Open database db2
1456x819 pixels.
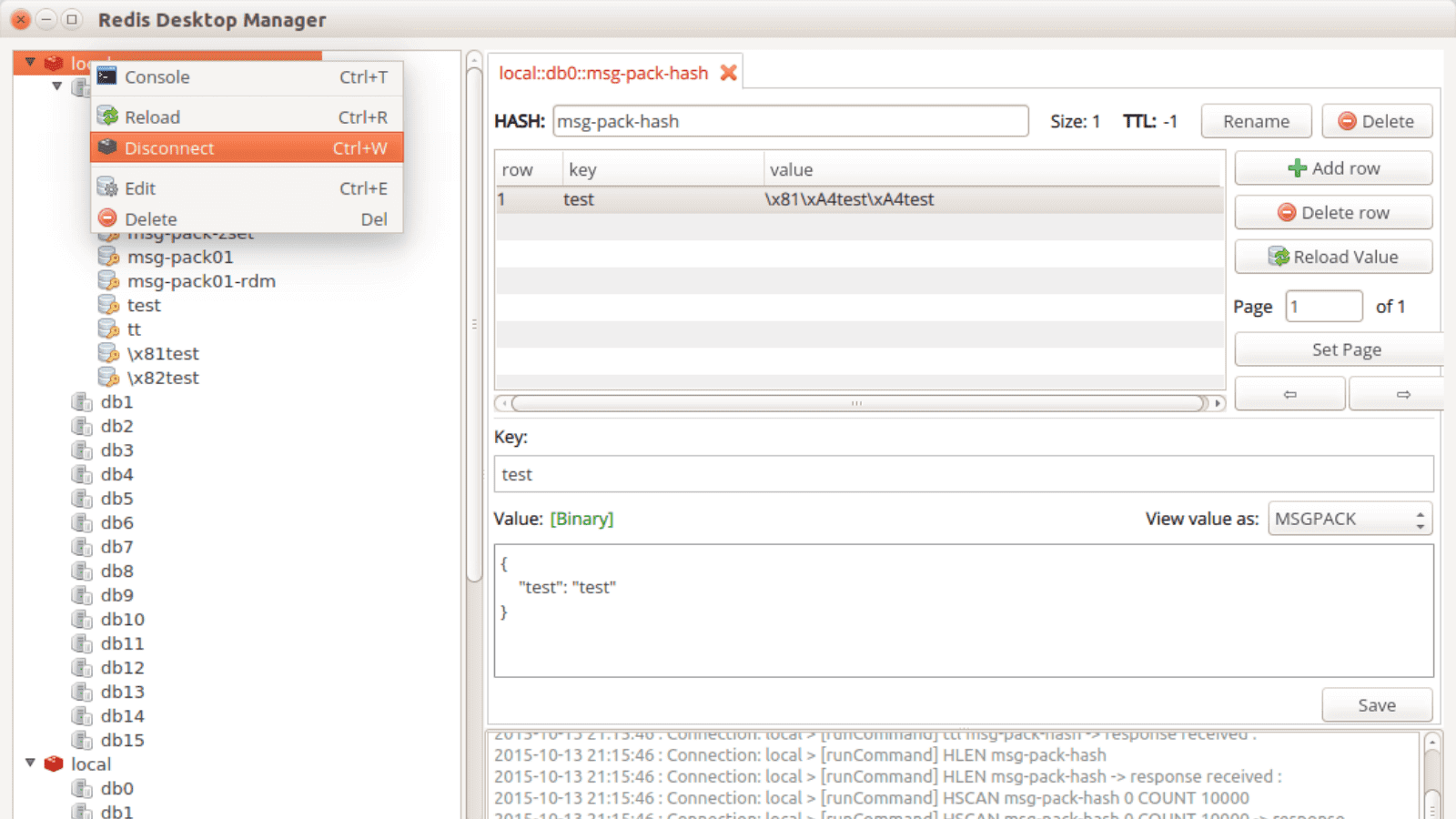(x=116, y=426)
